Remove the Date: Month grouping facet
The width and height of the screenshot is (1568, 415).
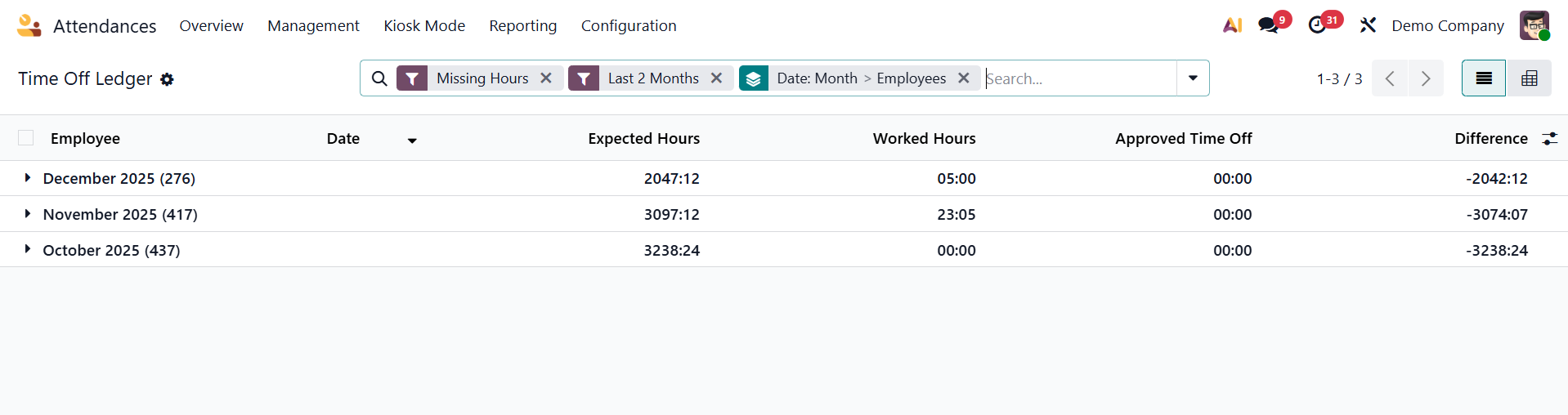(x=964, y=78)
